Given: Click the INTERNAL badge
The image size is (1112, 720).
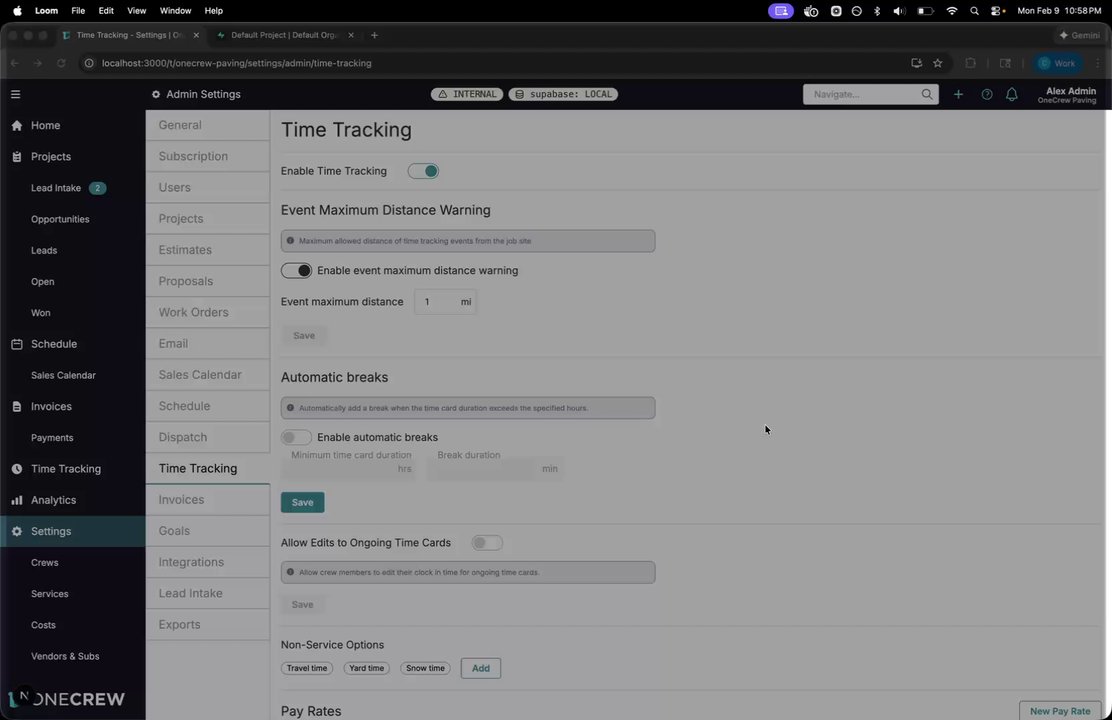Looking at the screenshot, I should (467, 94).
